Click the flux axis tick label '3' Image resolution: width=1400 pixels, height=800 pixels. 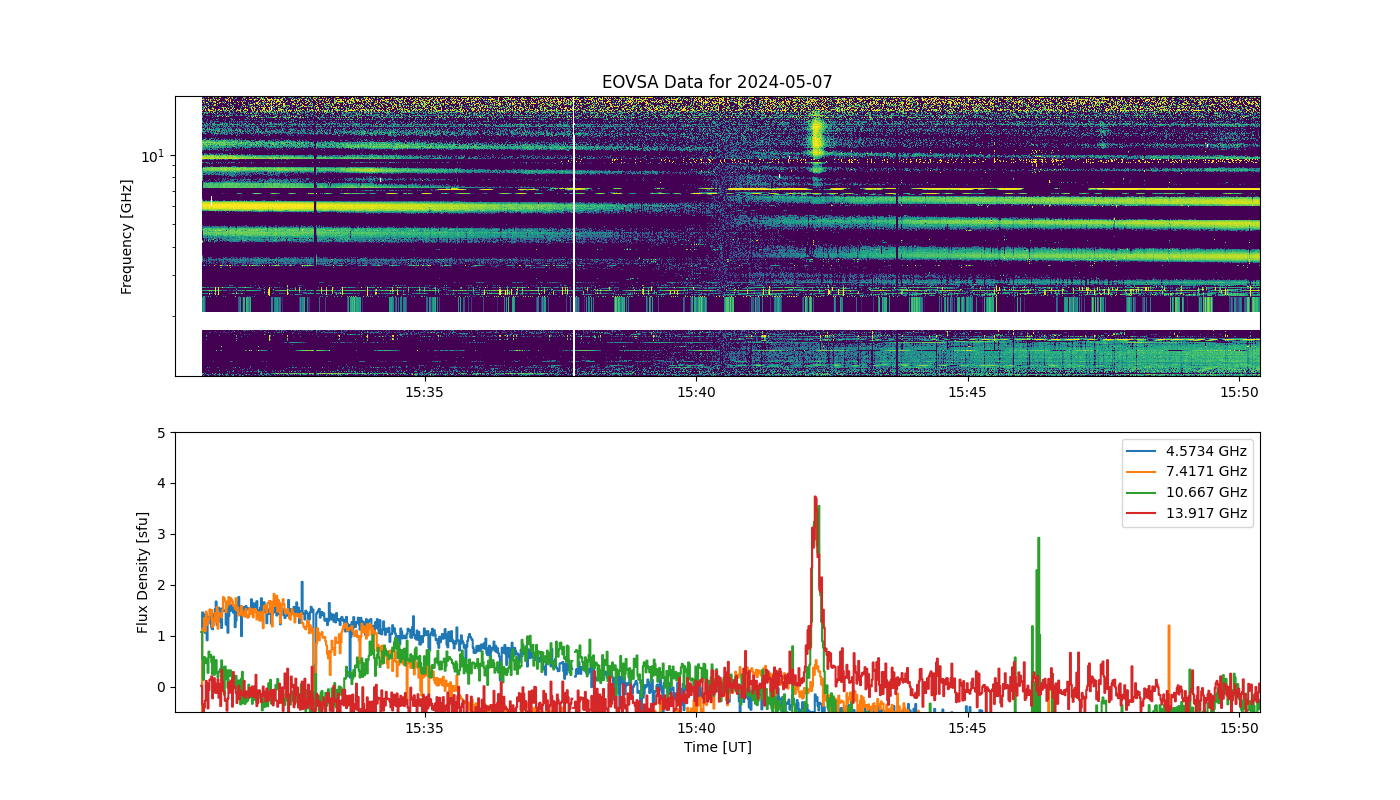pos(161,535)
